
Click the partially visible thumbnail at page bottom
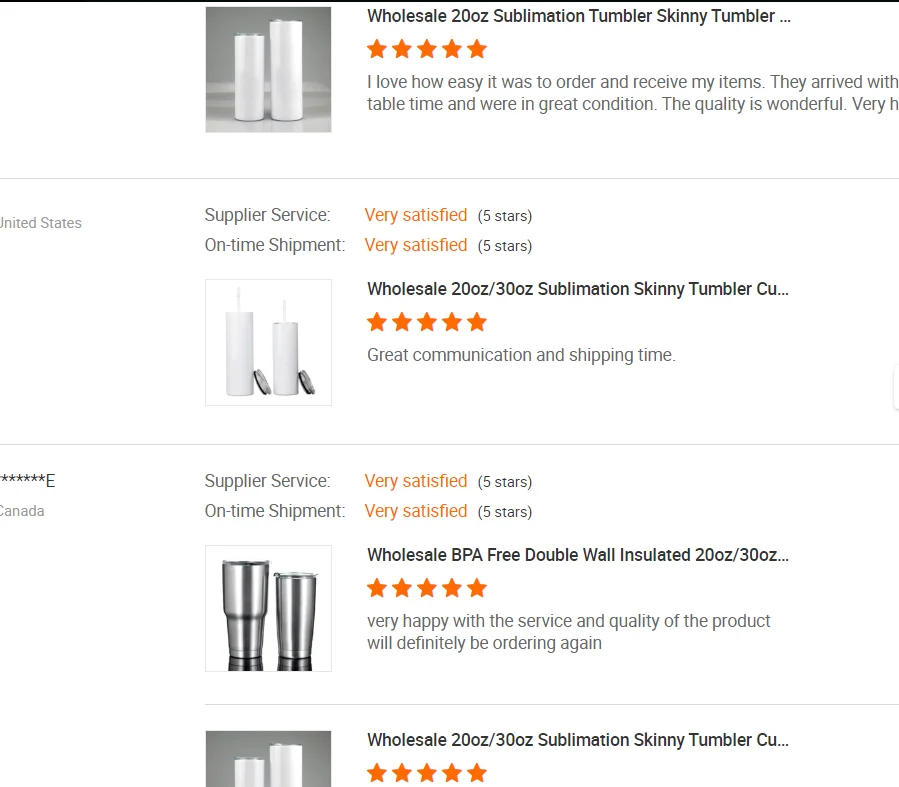pos(268,759)
